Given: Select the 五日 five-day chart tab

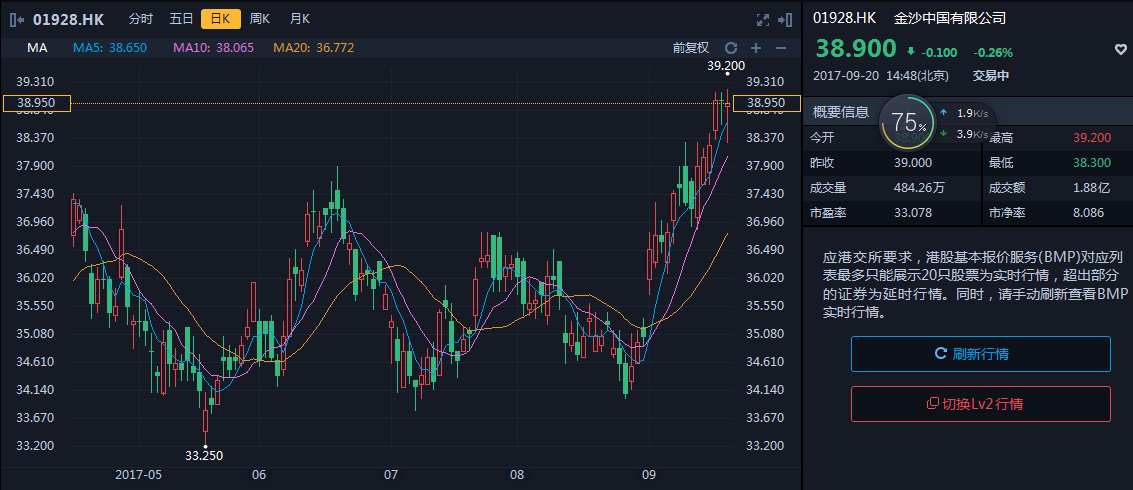Looking at the screenshot, I should pos(181,19).
